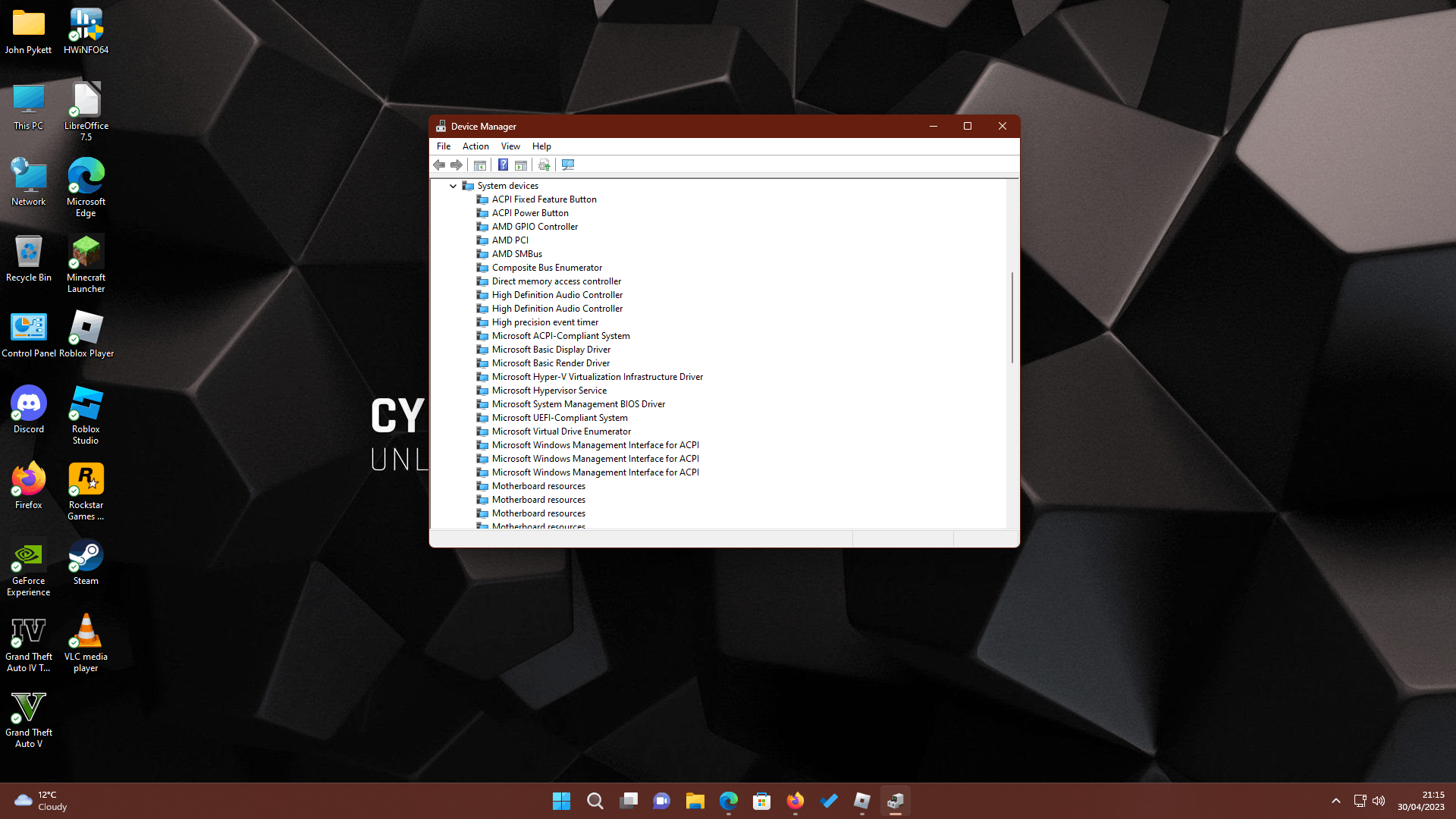Show hidden icons in system tray

tap(1336, 801)
